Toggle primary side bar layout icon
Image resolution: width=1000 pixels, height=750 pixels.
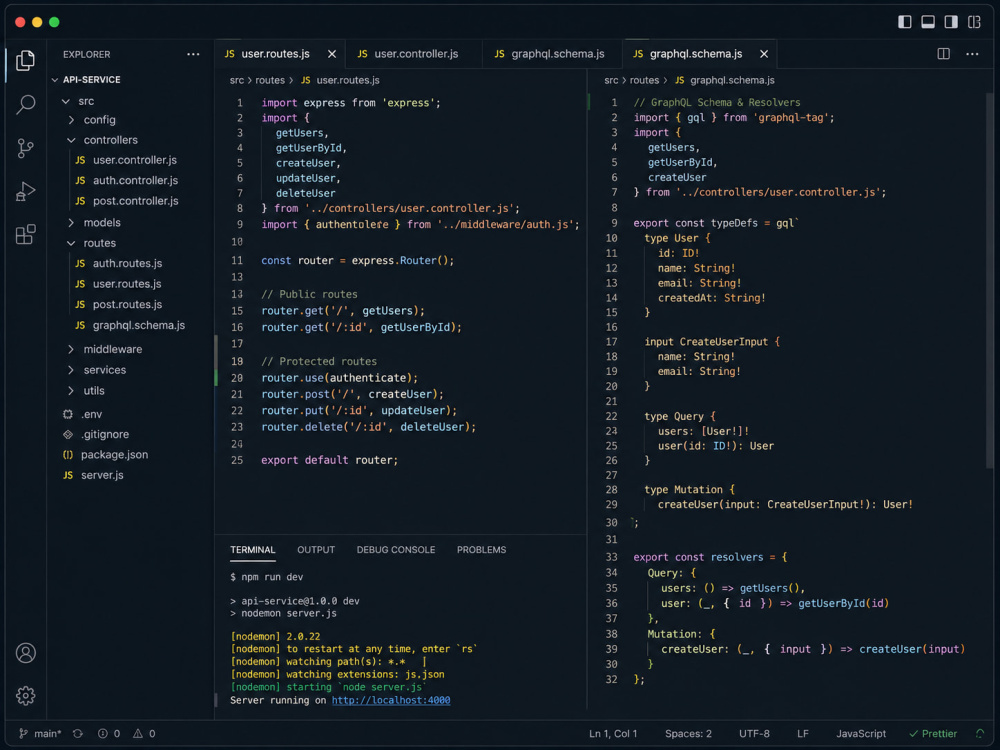coord(904,22)
